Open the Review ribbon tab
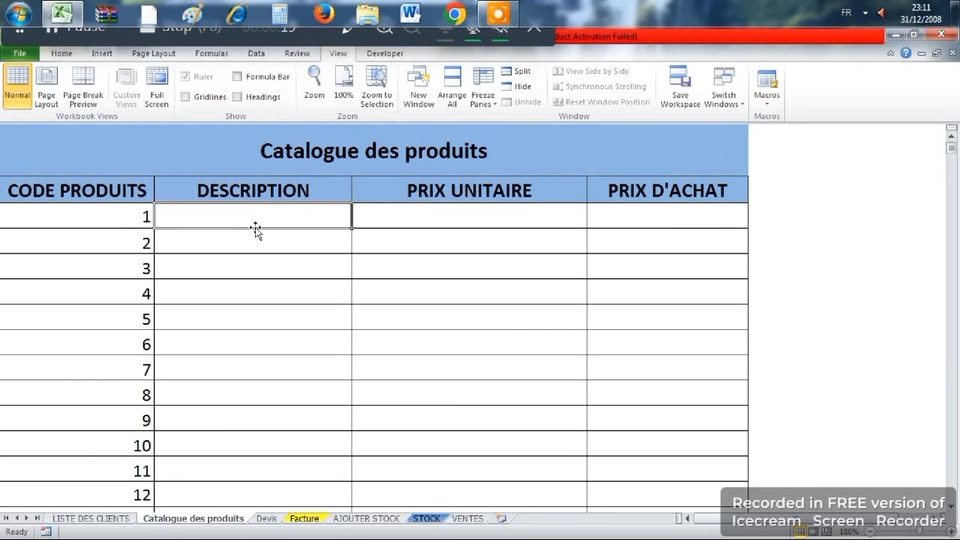960x540 pixels. [x=297, y=53]
